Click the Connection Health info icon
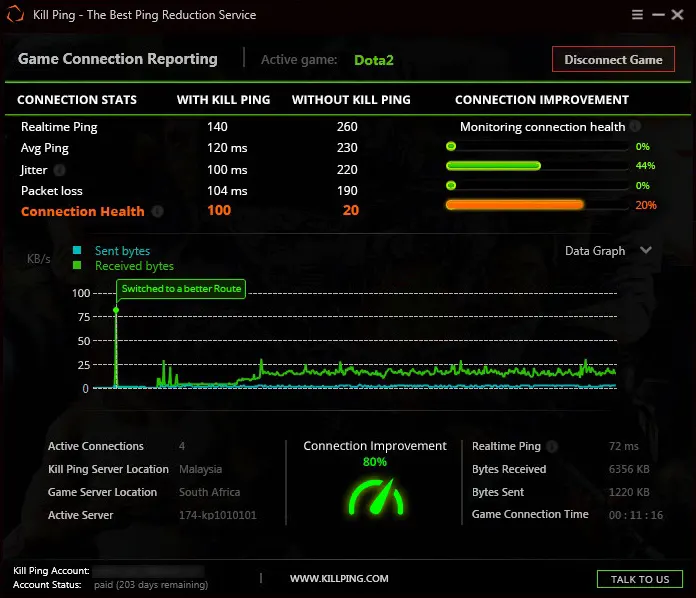 point(158,211)
